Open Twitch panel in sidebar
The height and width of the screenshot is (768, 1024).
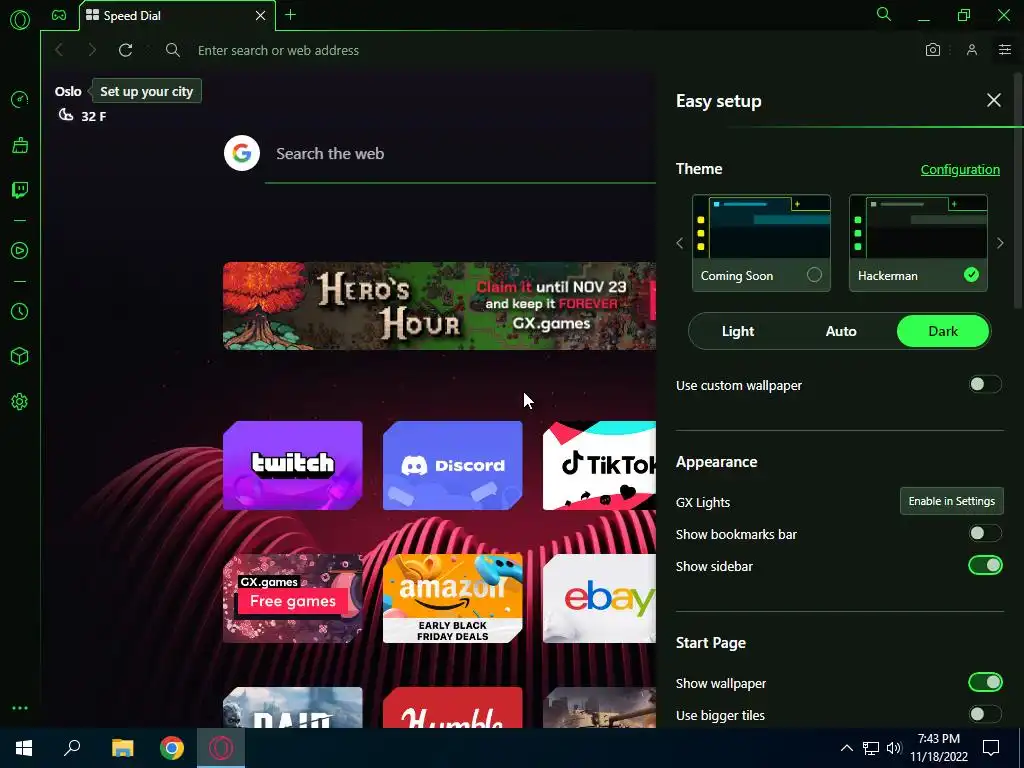tap(20, 190)
